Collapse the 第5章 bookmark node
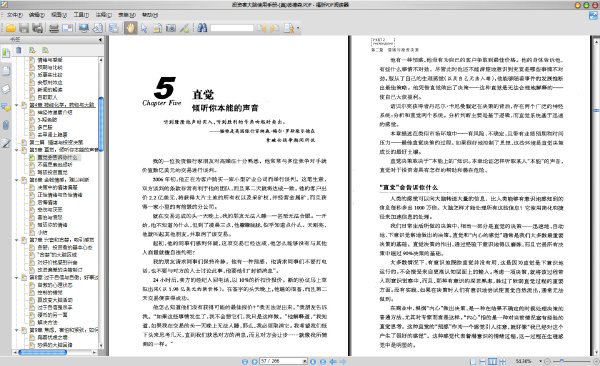This screenshot has width=600, height=366. tap(16, 150)
